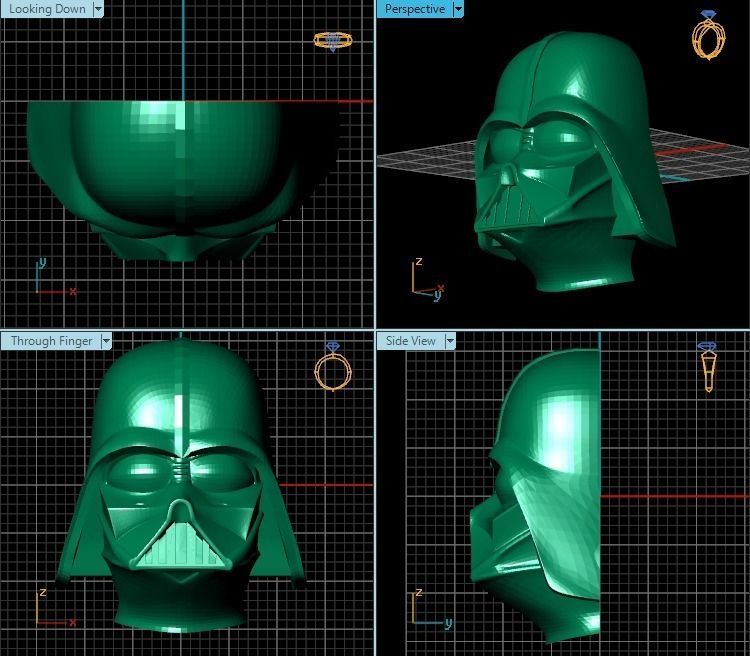Select the helmet profile in Side View
Viewport: 750px width, 656px height.
coord(535,496)
